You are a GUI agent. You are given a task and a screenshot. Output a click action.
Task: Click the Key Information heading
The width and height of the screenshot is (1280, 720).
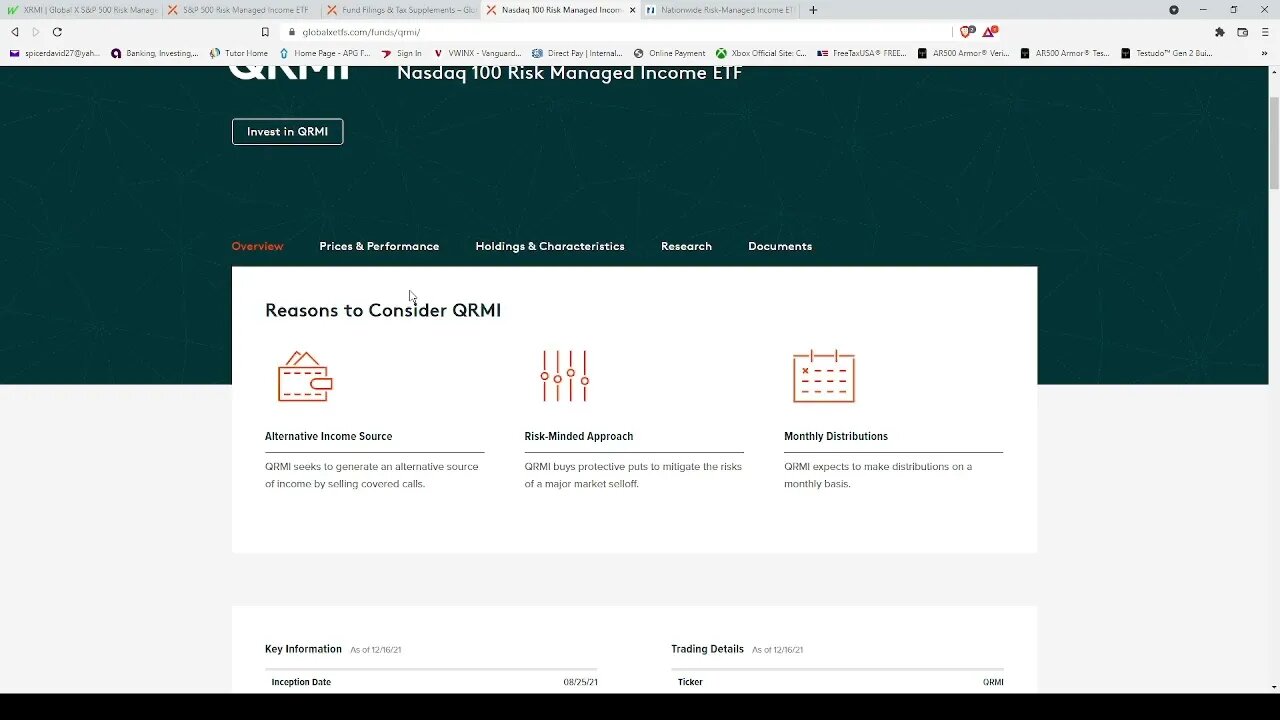pos(303,649)
